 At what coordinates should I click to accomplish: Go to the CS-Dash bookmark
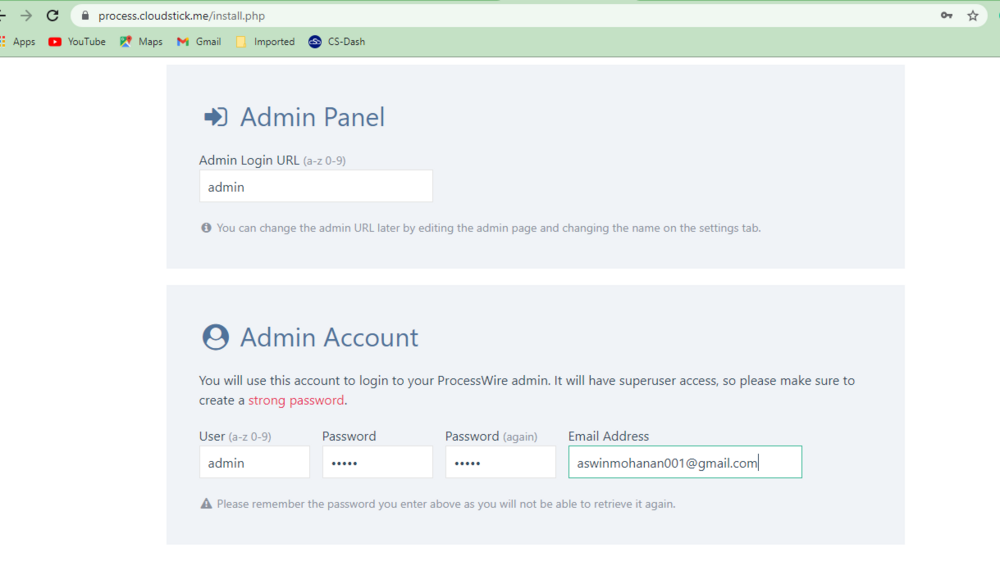pyautogui.click(x=337, y=42)
